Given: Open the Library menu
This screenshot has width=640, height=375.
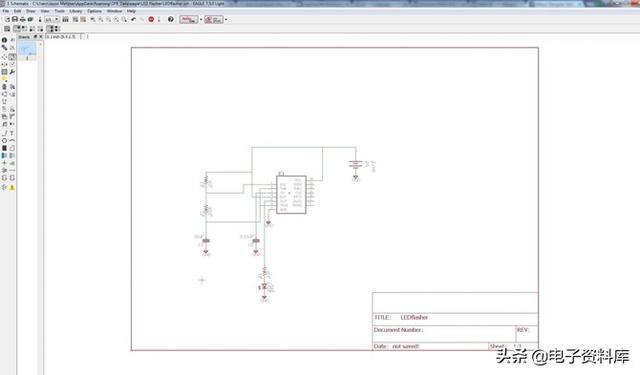Looking at the screenshot, I should [x=76, y=11].
